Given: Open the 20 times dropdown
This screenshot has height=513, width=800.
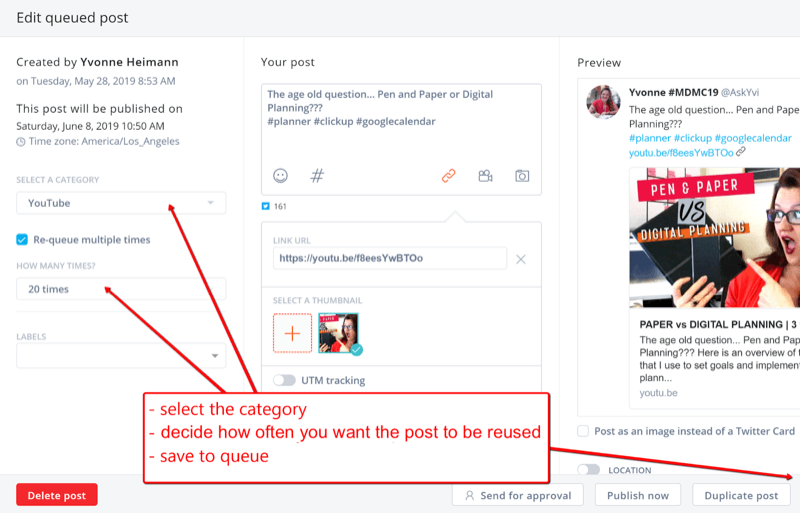Looking at the screenshot, I should click(121, 289).
